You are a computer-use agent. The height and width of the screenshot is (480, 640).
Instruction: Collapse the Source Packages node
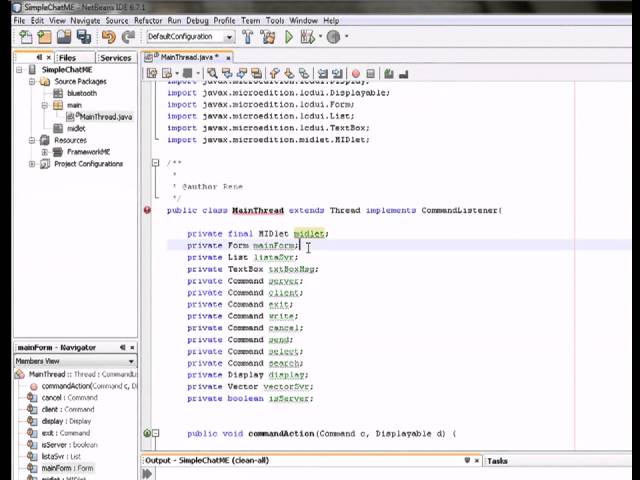click(x=32, y=82)
